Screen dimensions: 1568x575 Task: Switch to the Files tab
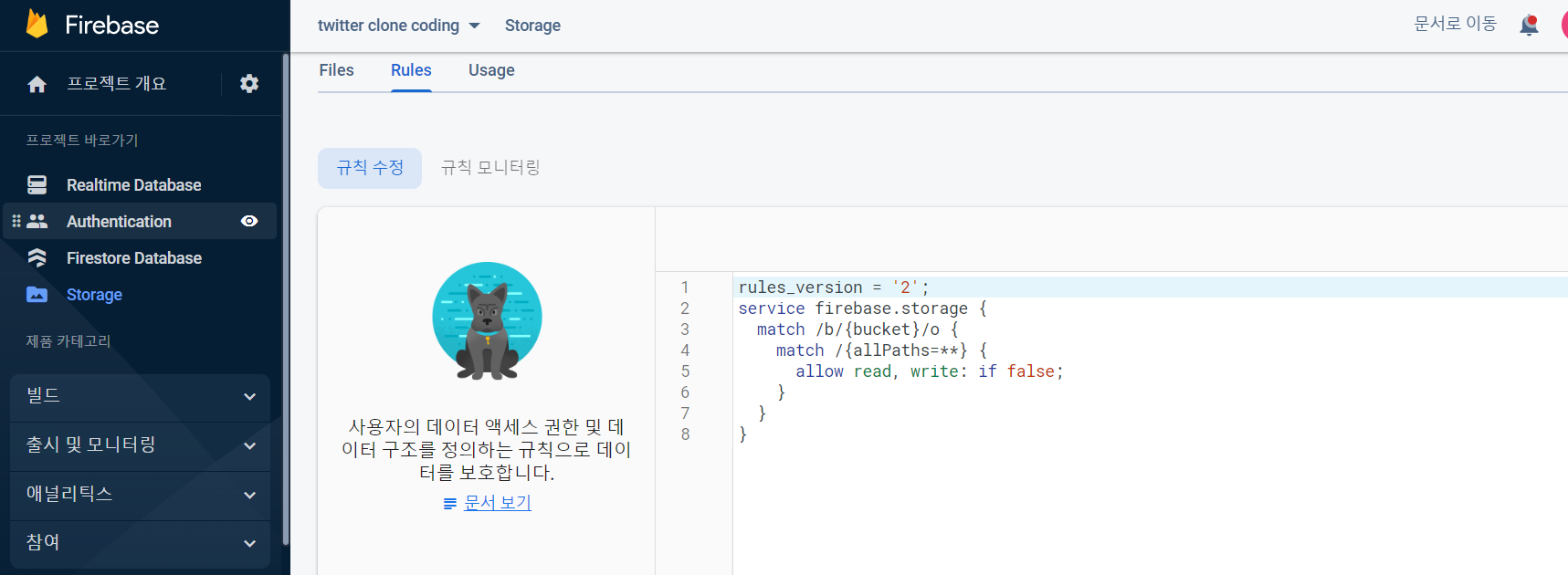click(336, 70)
